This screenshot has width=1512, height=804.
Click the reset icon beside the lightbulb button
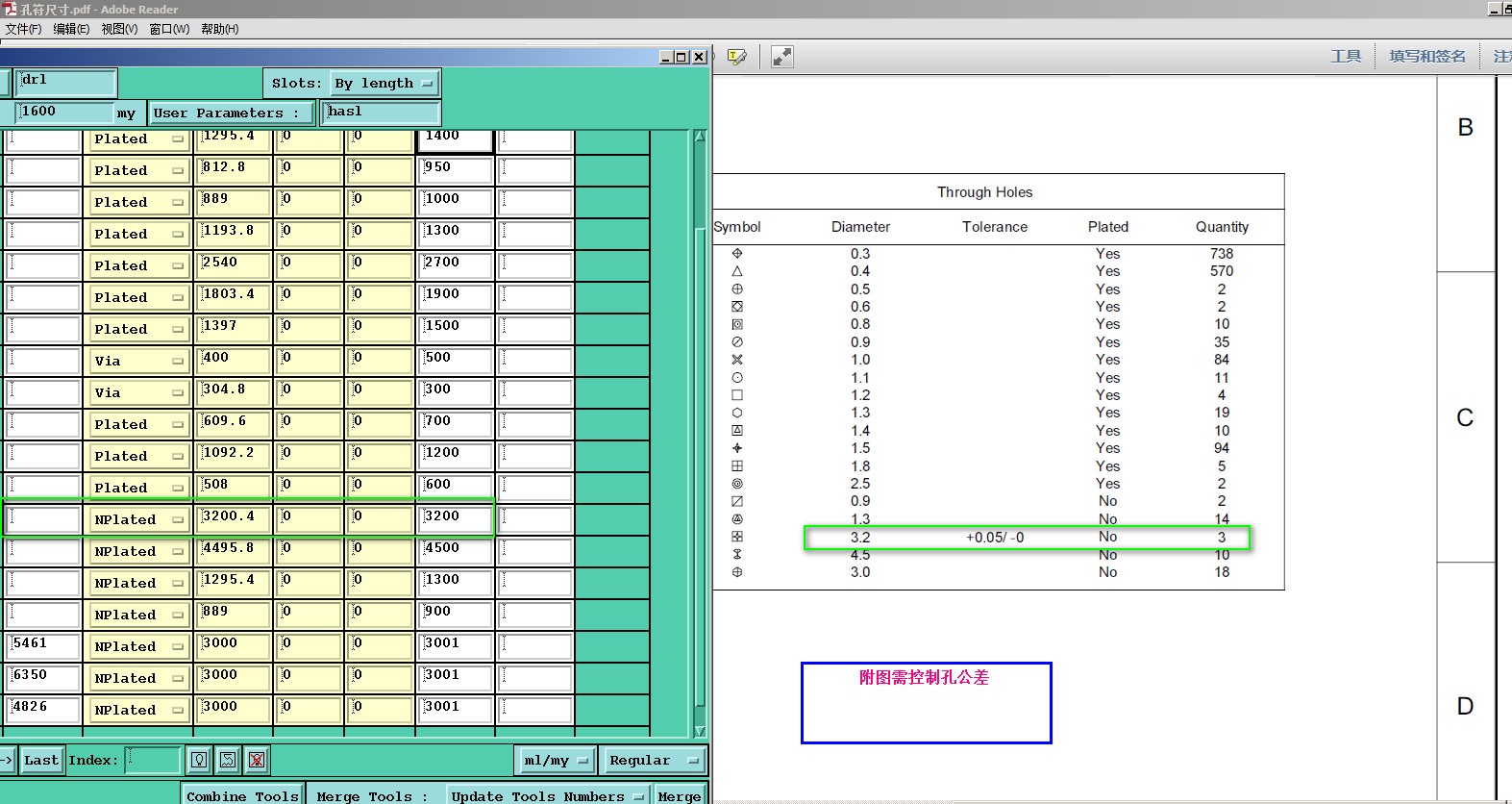click(228, 760)
